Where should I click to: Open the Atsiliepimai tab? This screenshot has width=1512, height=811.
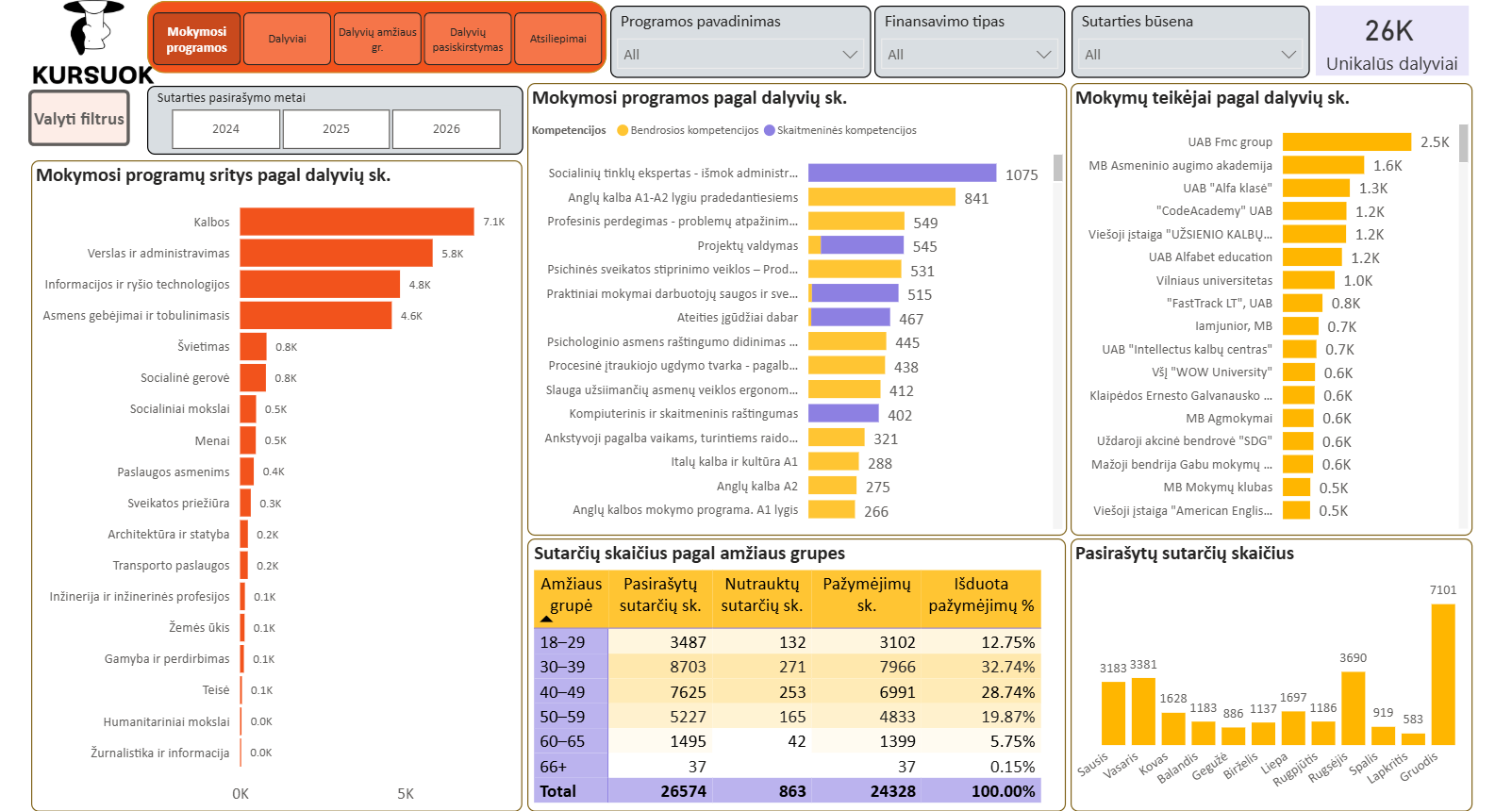pos(557,40)
